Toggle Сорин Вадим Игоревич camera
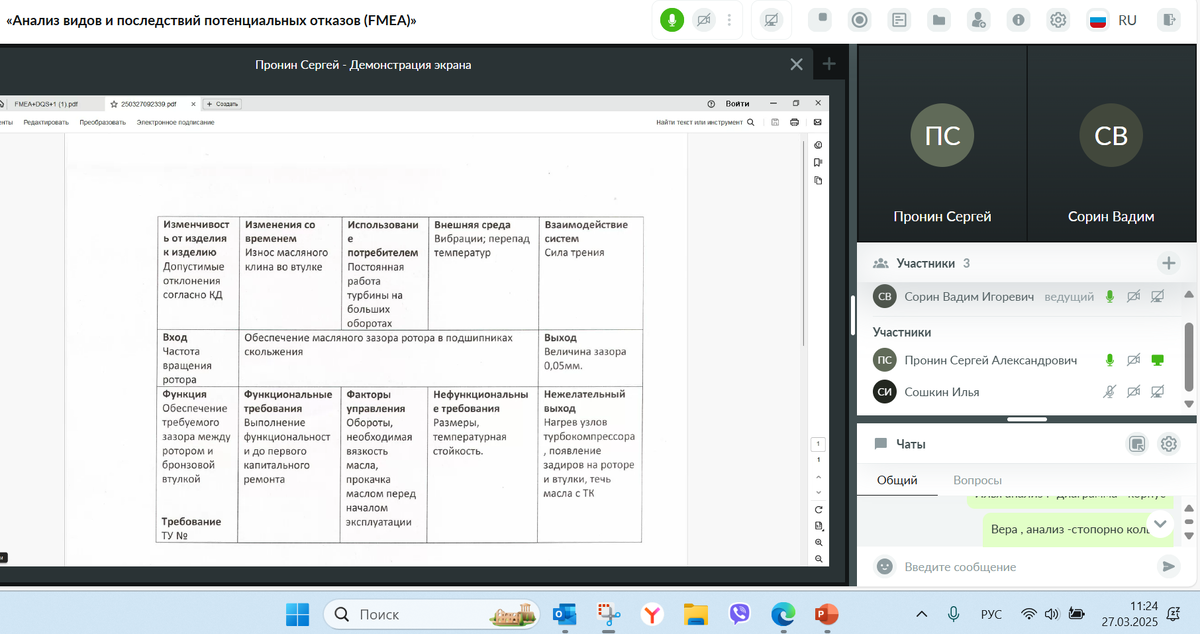 1134,297
